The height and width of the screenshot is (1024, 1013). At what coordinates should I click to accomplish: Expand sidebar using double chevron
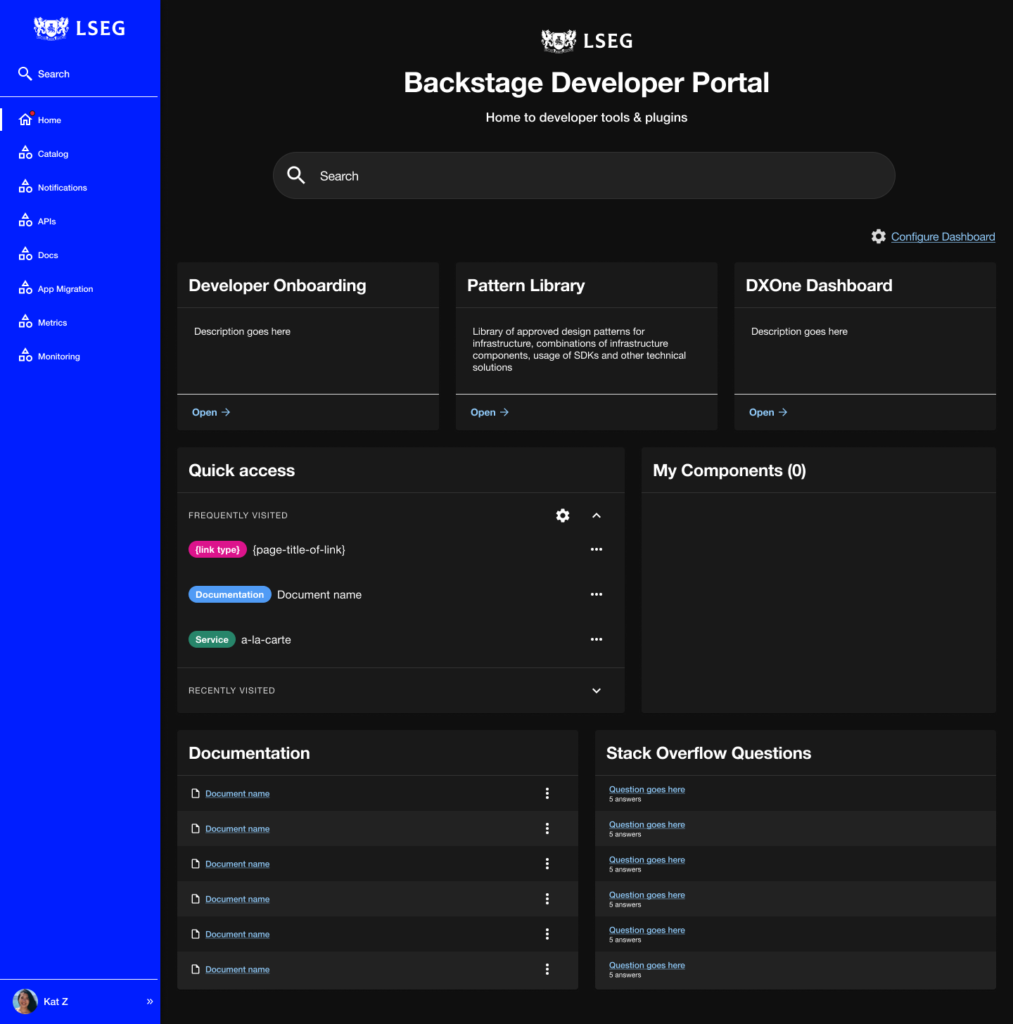[x=149, y=1001]
